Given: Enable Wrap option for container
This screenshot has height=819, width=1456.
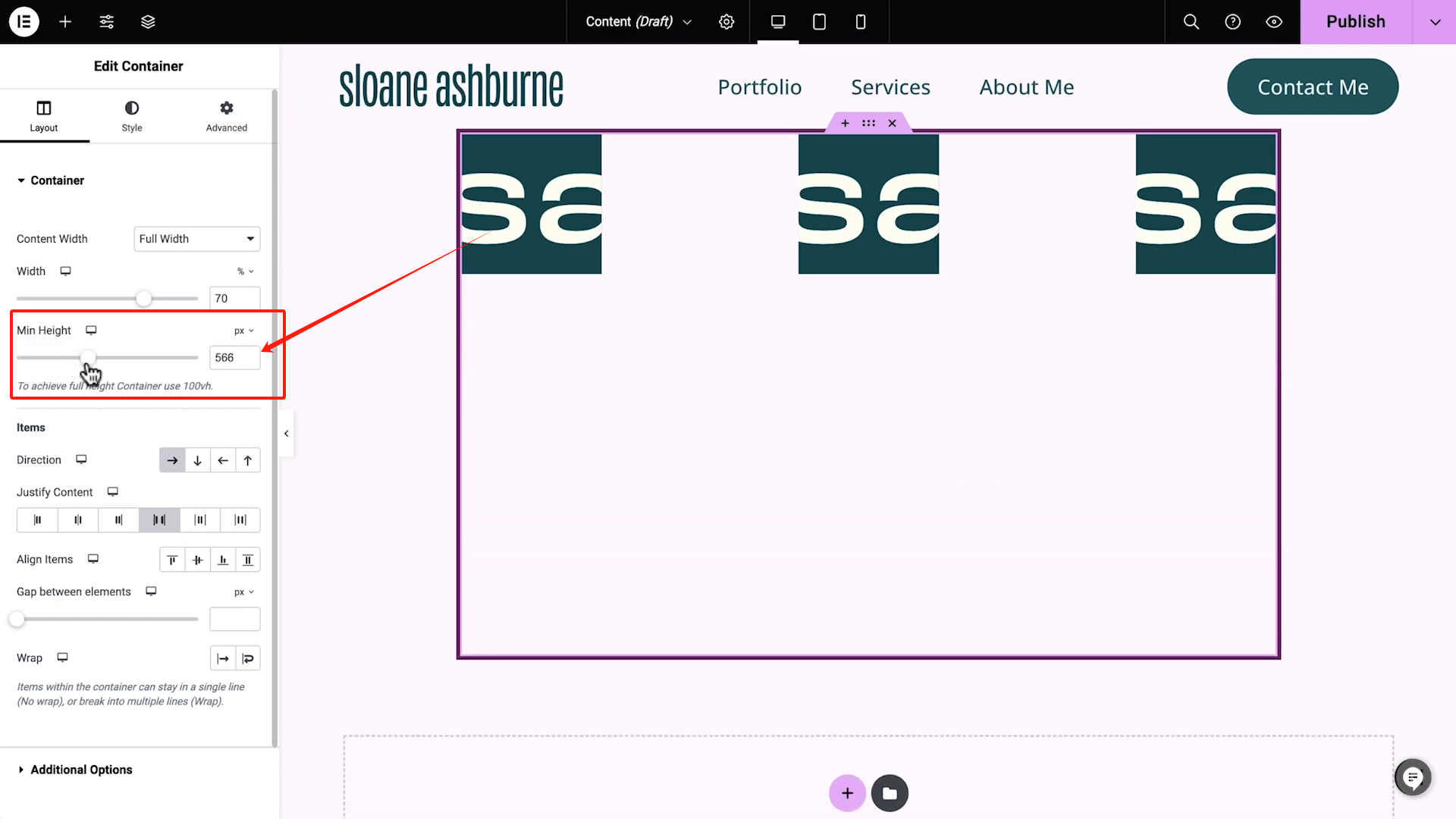Looking at the screenshot, I should tap(248, 658).
